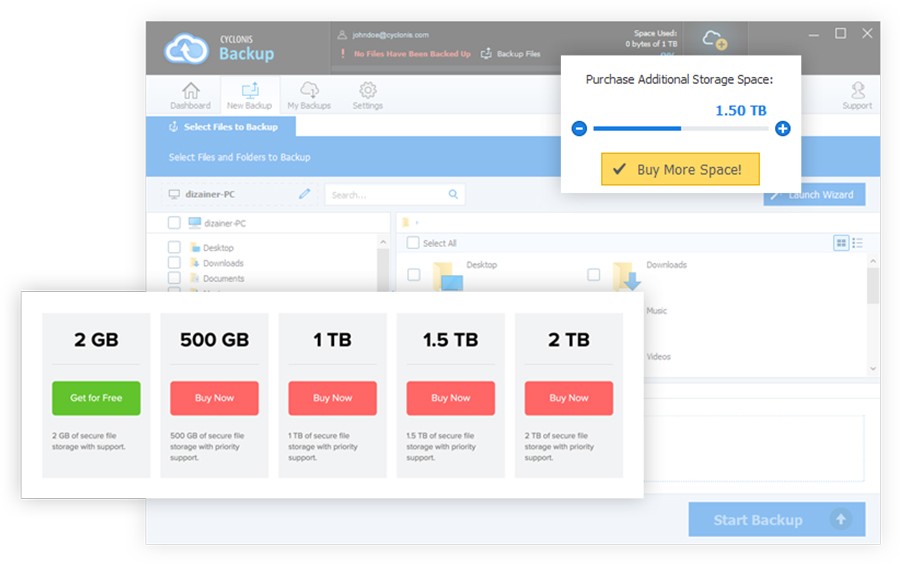The image size is (900, 565).
Task: Open the Settings gear icon
Action: [367, 91]
